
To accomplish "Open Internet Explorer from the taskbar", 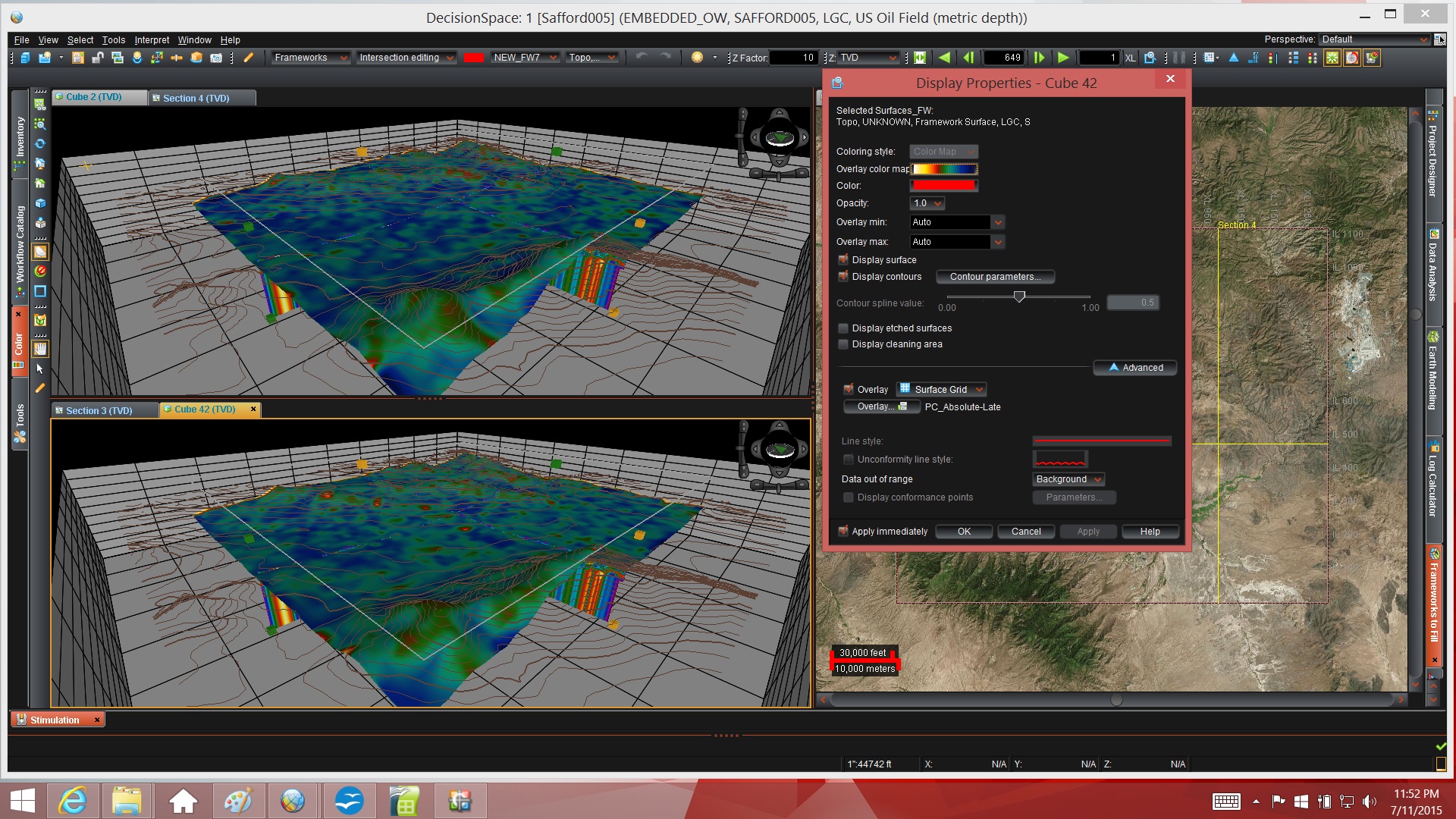I will (73, 800).
